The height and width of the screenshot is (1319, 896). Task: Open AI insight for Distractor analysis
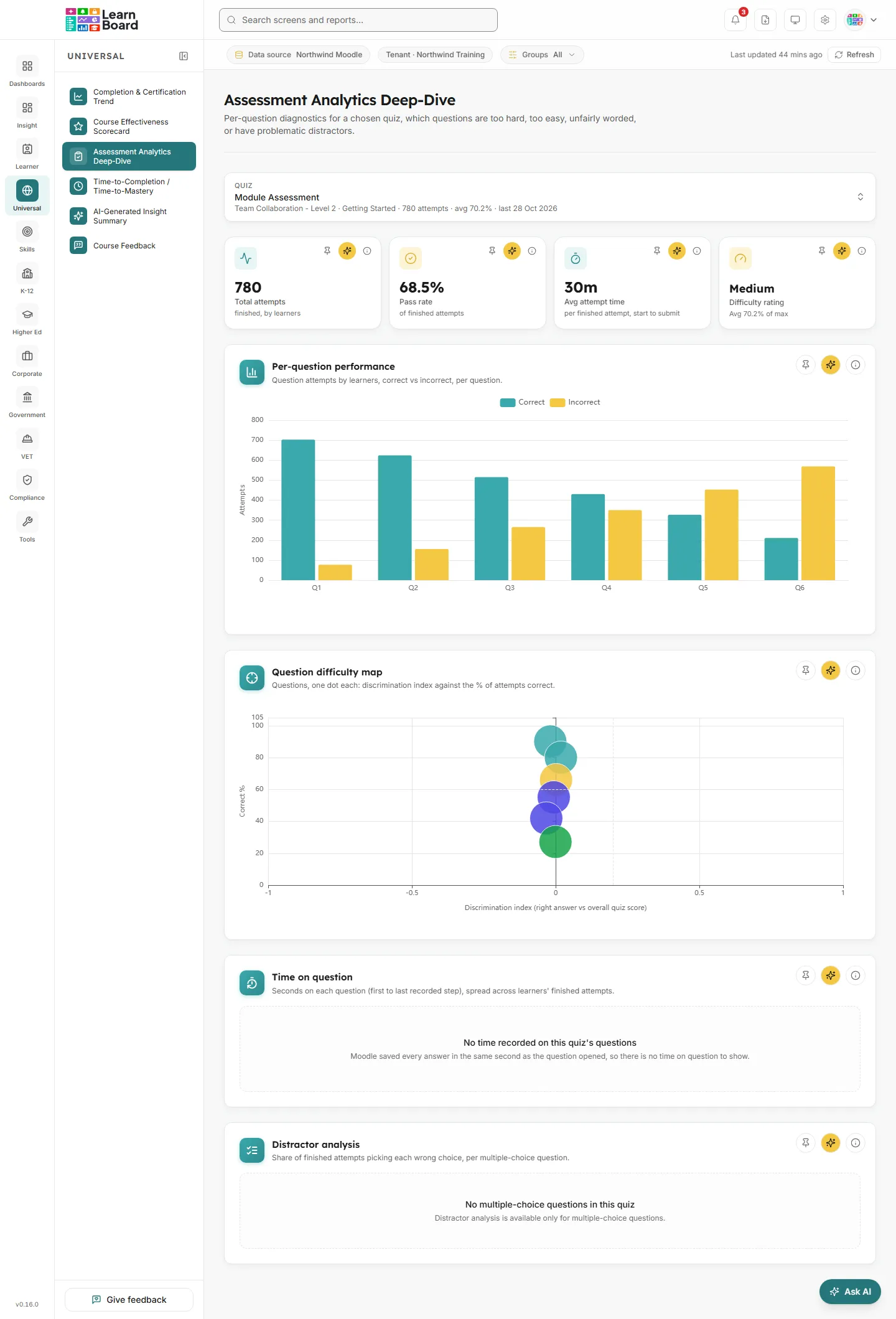[831, 1143]
